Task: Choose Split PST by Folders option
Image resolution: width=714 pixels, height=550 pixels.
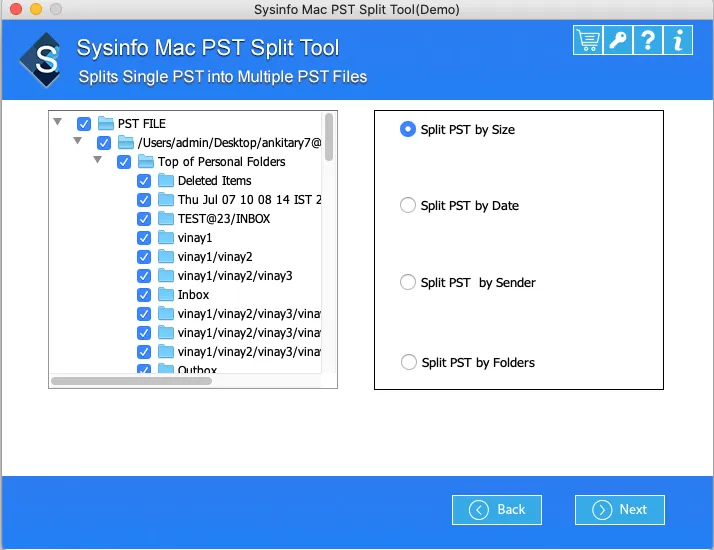Action: (408, 362)
